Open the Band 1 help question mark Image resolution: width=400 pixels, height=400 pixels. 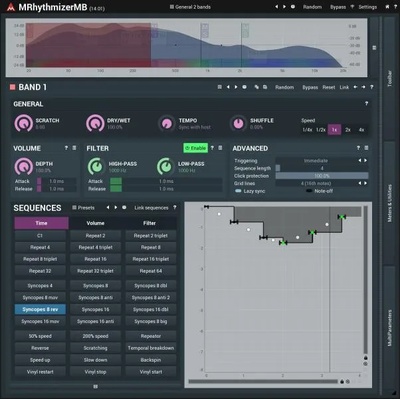tap(371, 87)
